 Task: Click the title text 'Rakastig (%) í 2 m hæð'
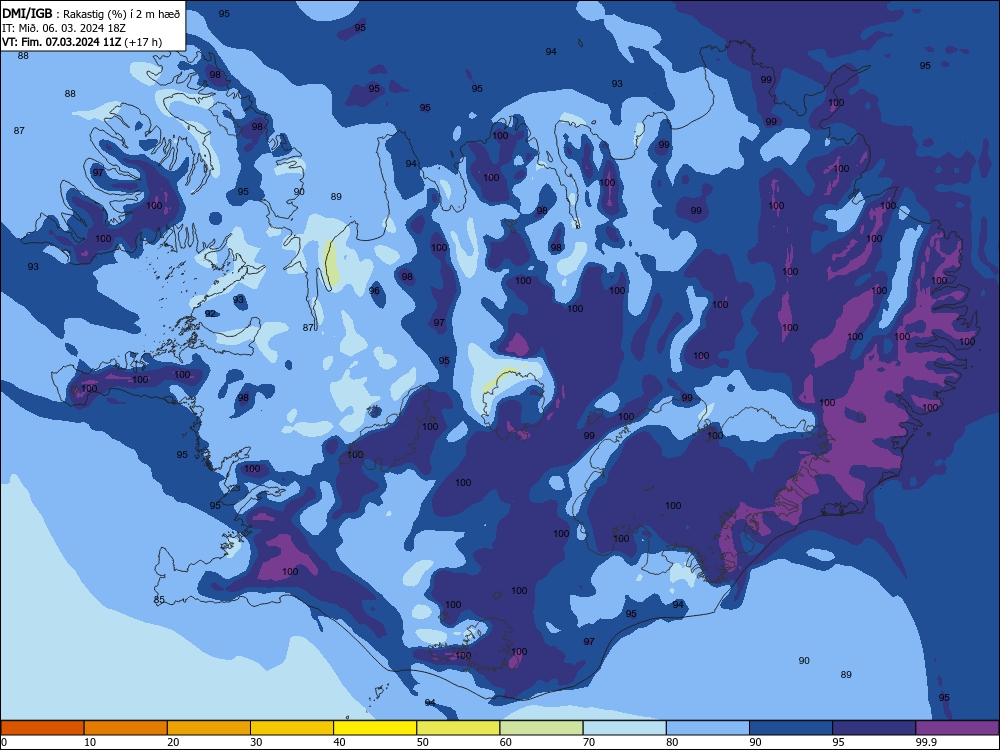click(x=122, y=14)
